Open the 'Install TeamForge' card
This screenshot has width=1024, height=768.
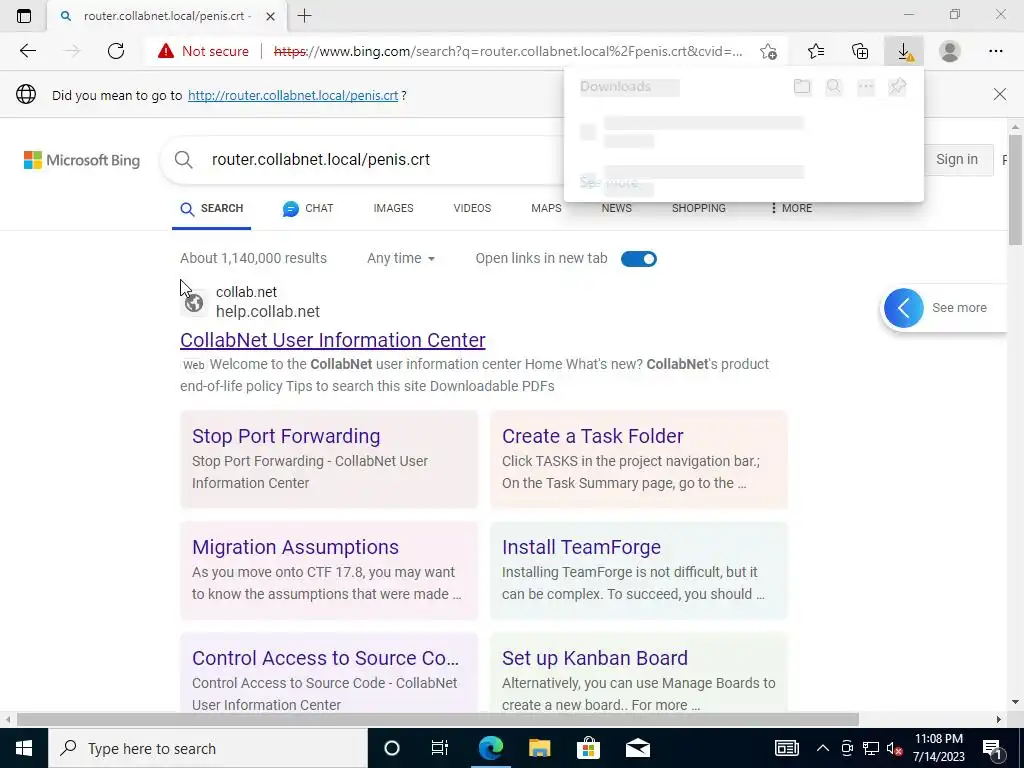pyautogui.click(x=639, y=570)
